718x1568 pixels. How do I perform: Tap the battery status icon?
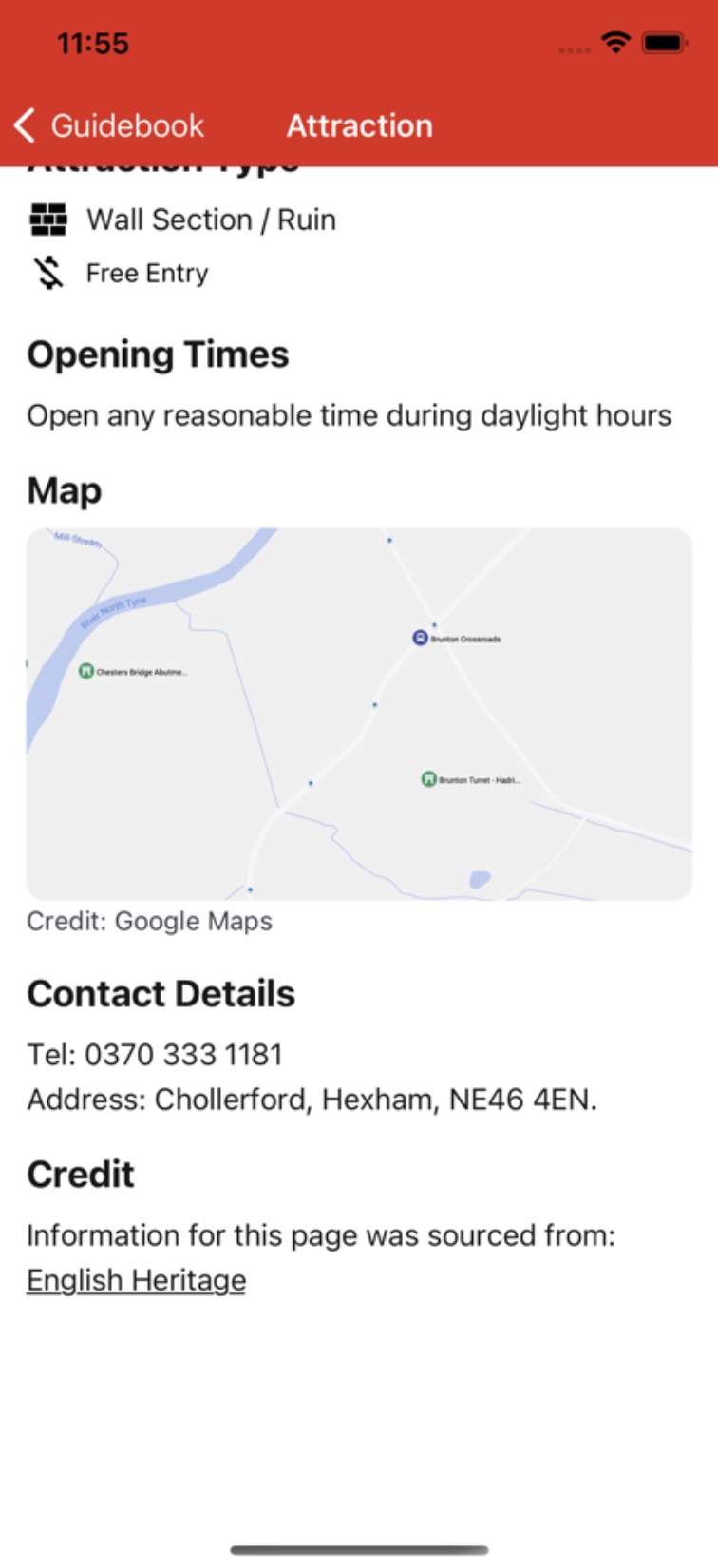pos(664,43)
